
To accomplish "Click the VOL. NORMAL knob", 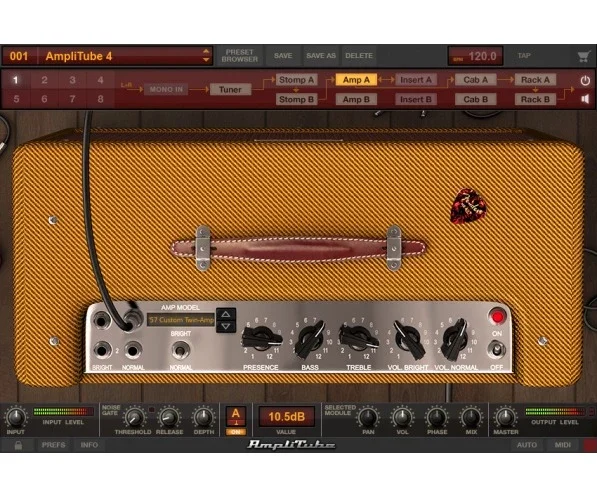I will tap(456, 339).
